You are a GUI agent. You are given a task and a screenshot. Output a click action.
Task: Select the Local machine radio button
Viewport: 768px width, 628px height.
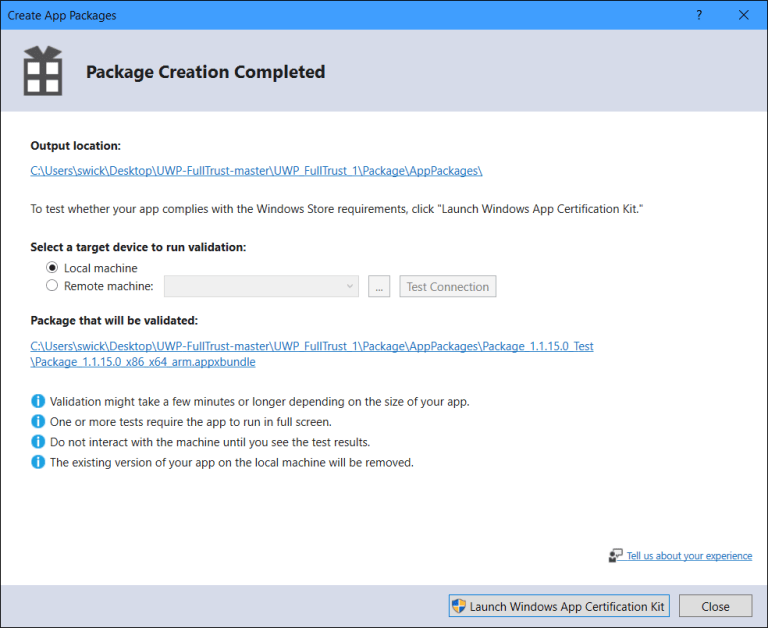point(52,267)
